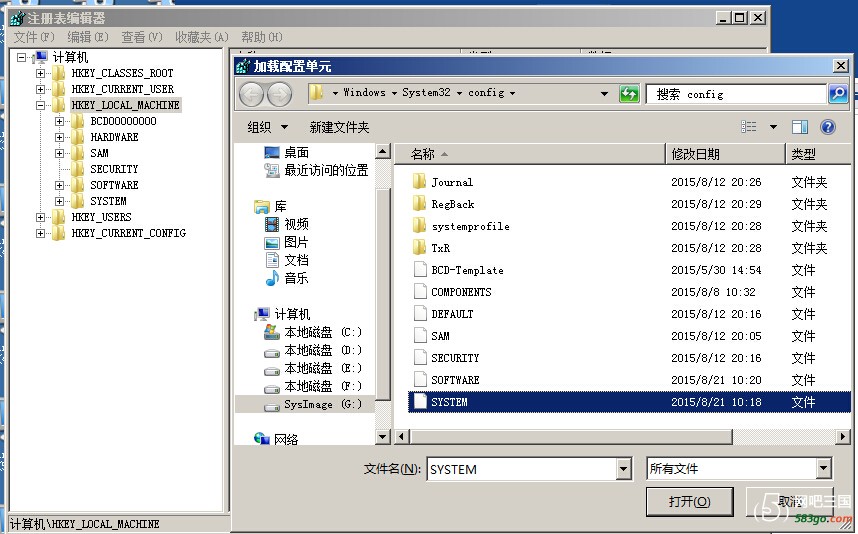The image size is (858, 534).
Task: Expand the SOFTWARE registry key
Action: (x=60, y=185)
